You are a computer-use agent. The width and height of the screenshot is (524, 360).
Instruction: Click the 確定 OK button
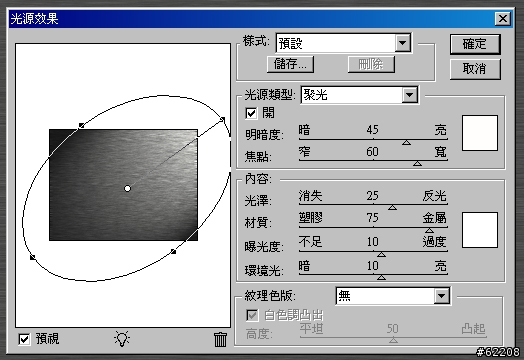click(x=475, y=44)
